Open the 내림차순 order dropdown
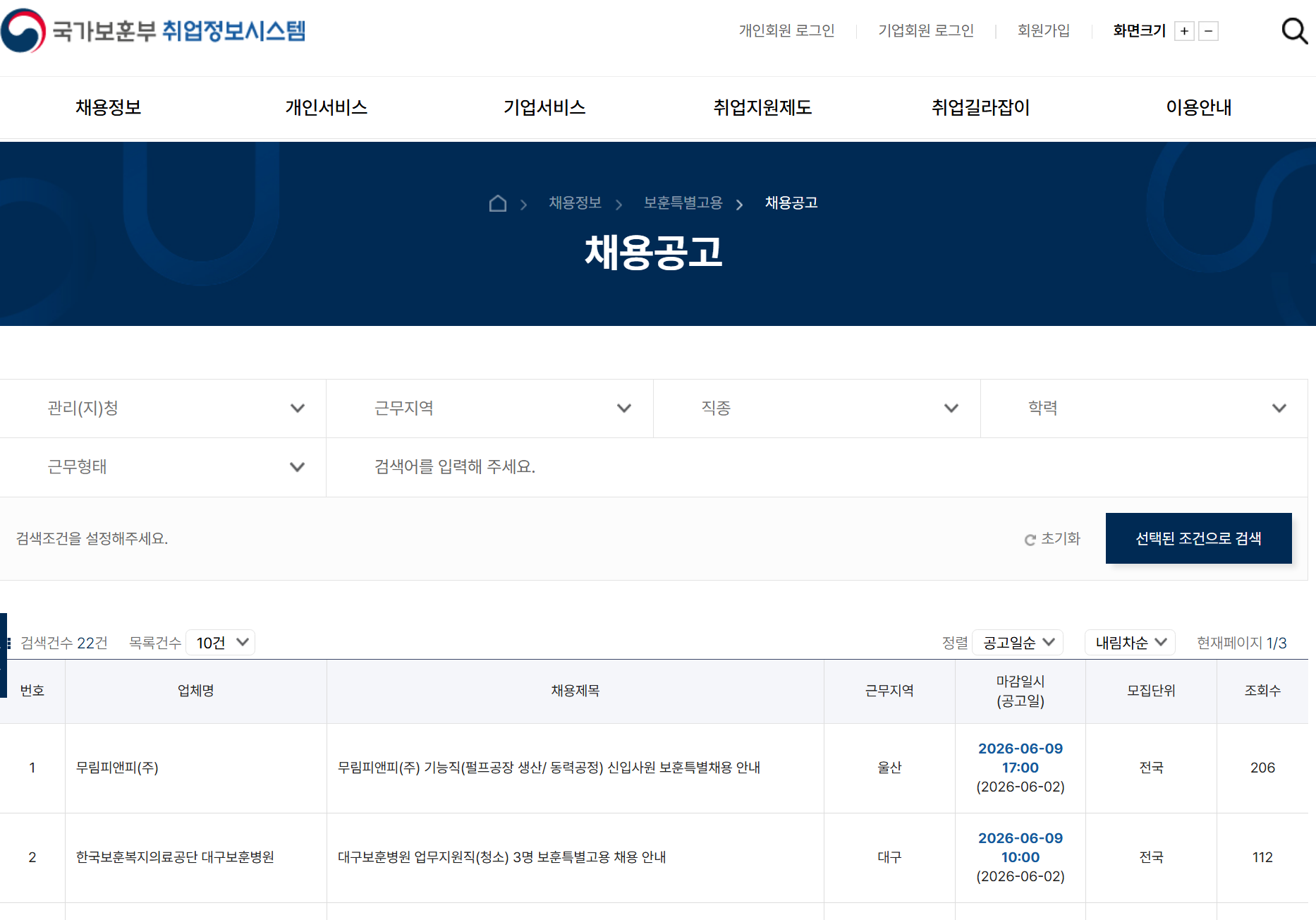Screen dimensions: 1316x920 [1130, 643]
